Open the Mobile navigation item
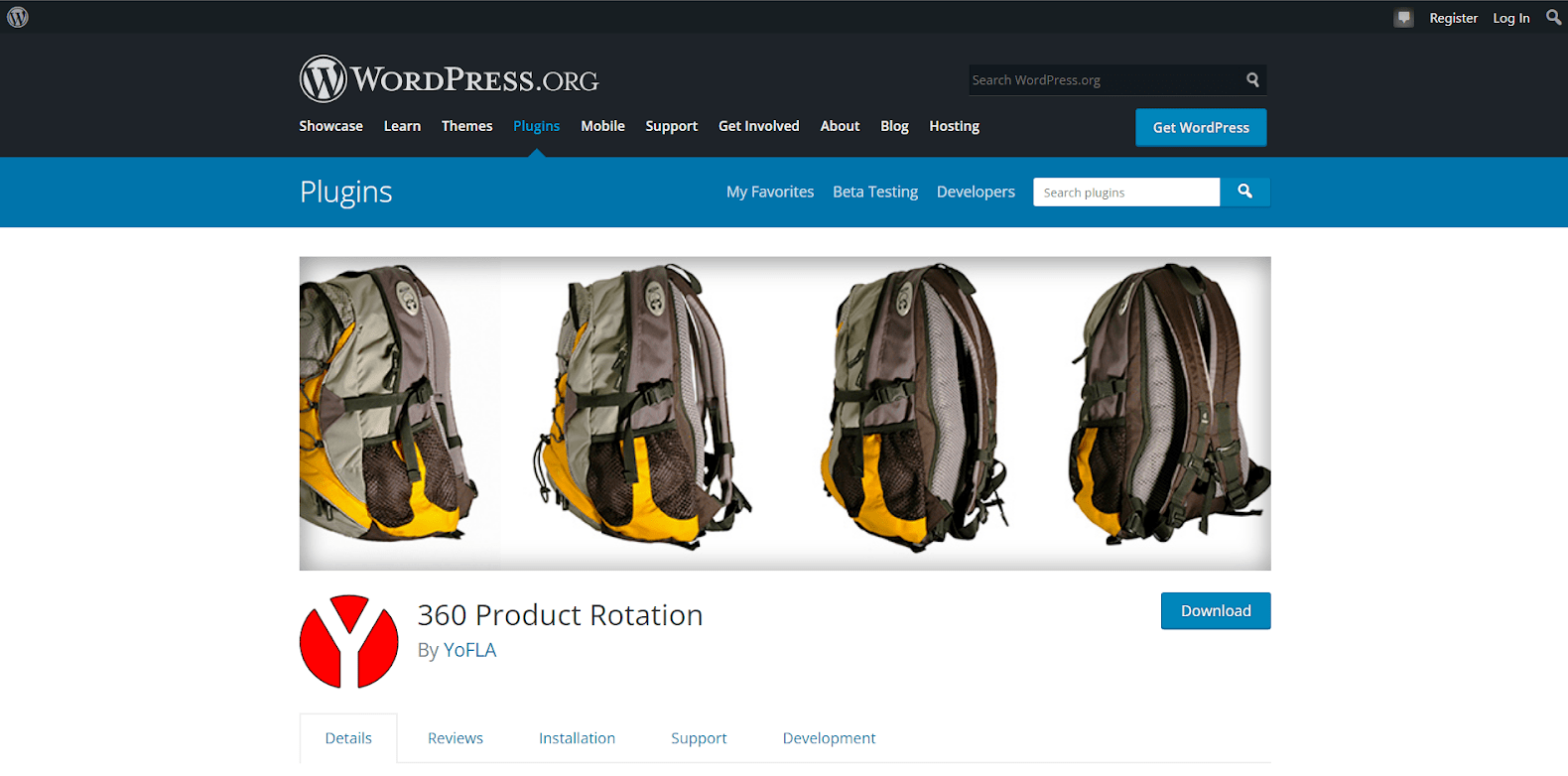The width and height of the screenshot is (1568, 776). (x=602, y=126)
